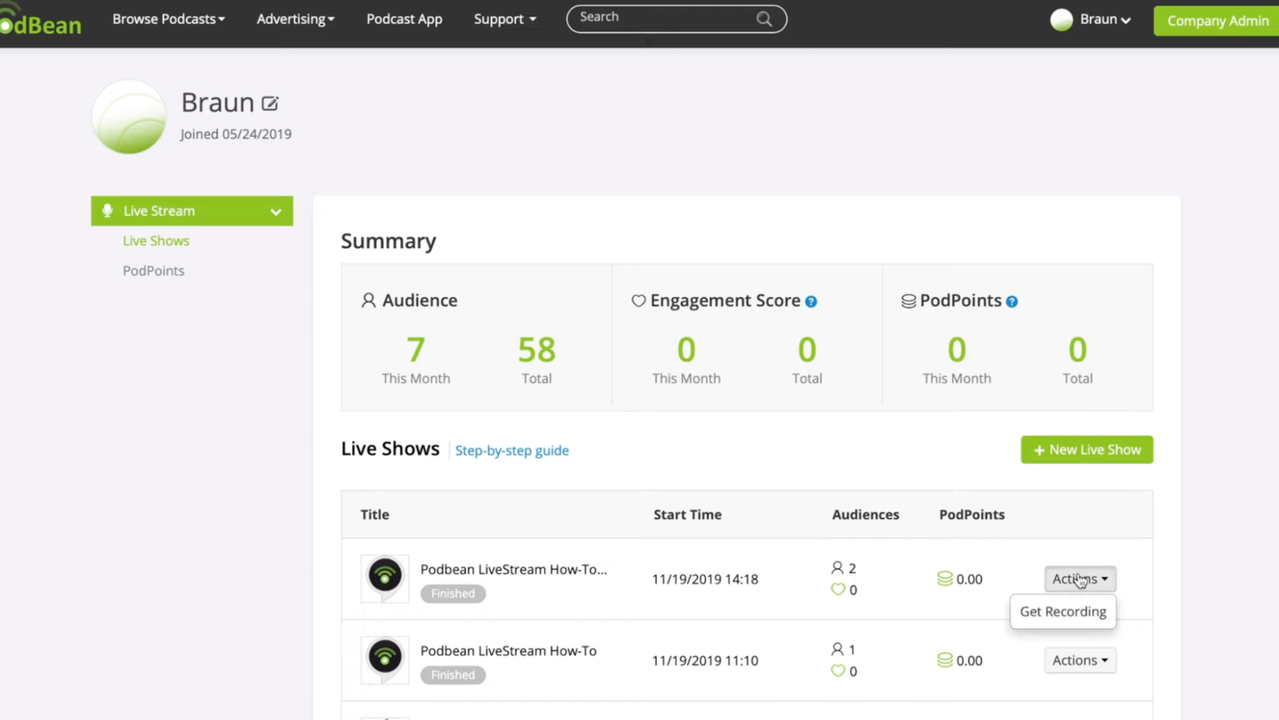Open the Advertising dropdown menu
Image resolution: width=1279 pixels, height=720 pixels.
tap(295, 19)
